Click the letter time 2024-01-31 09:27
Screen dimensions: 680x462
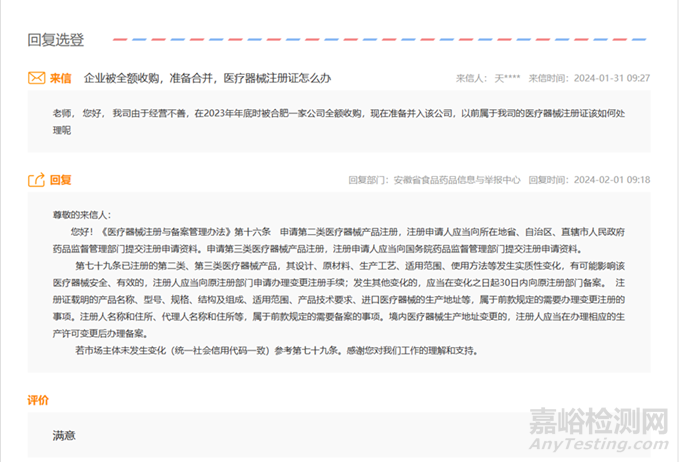tap(612, 77)
